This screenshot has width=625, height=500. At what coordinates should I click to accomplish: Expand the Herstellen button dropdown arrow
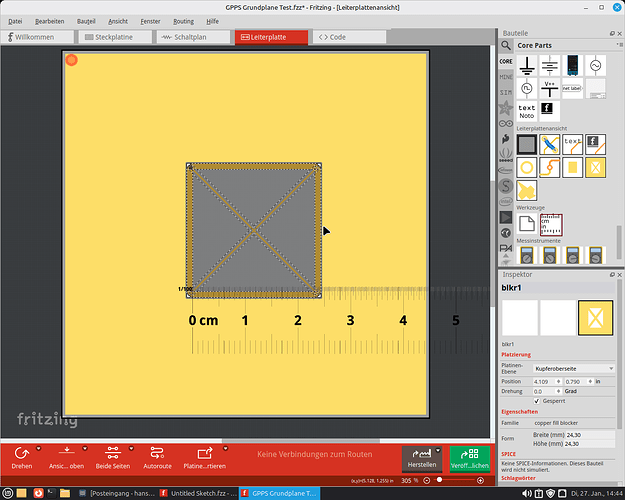click(439, 448)
